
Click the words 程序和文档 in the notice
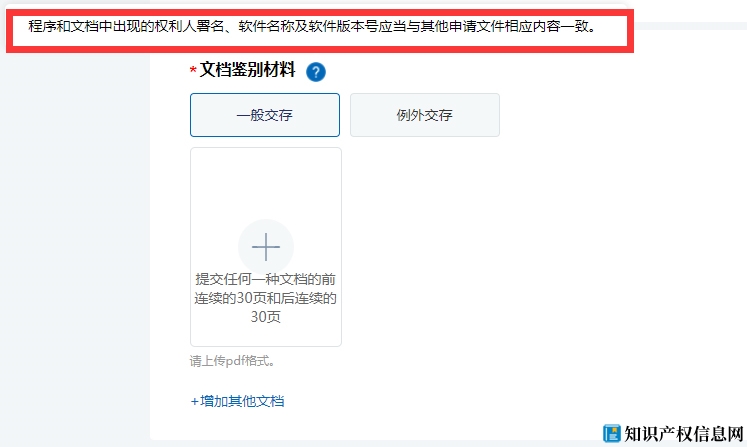(x=62, y=27)
